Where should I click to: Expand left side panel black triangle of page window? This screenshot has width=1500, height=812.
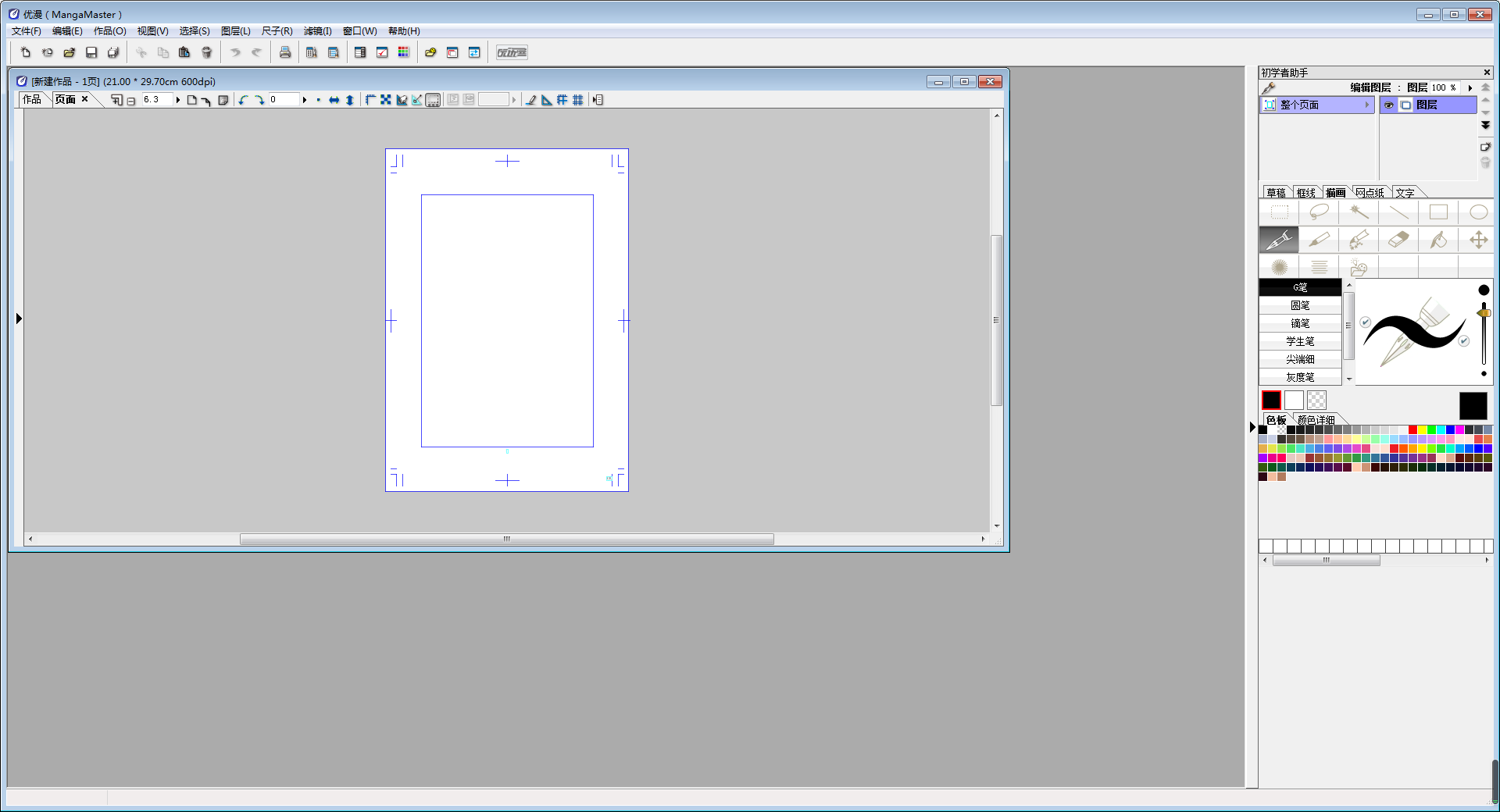pyautogui.click(x=19, y=319)
